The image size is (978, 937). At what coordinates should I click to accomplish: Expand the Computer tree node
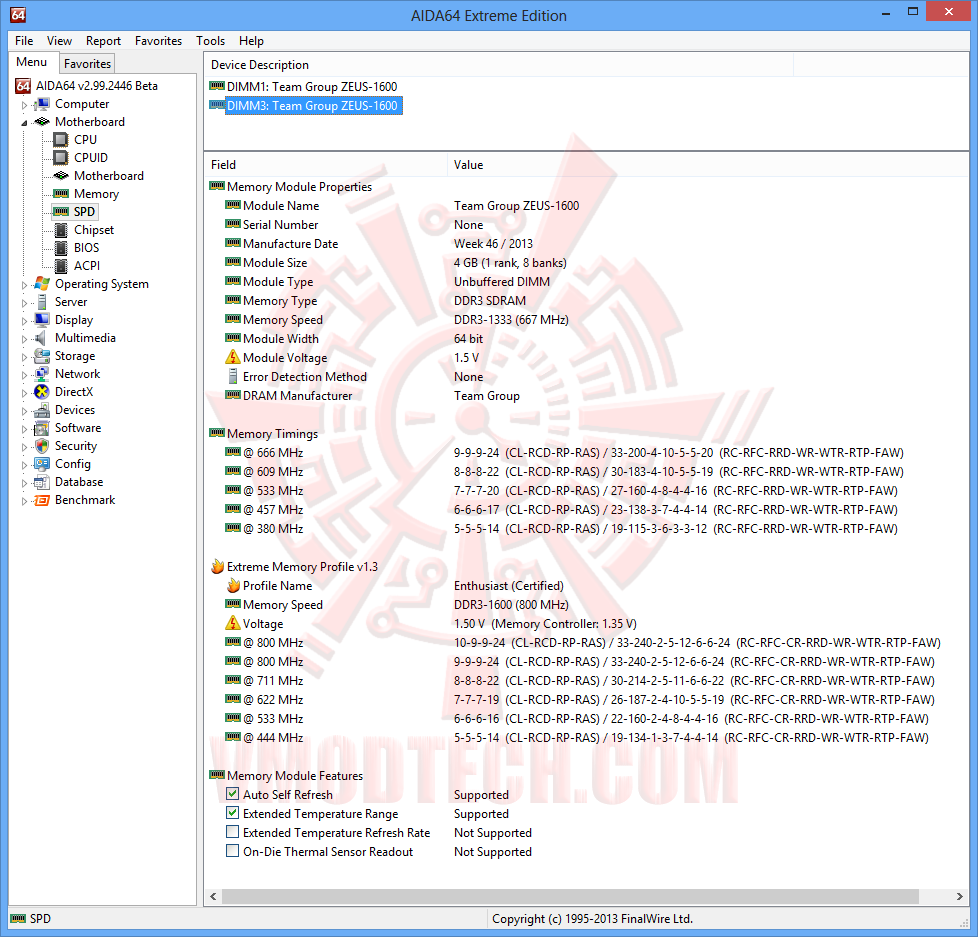tap(24, 105)
